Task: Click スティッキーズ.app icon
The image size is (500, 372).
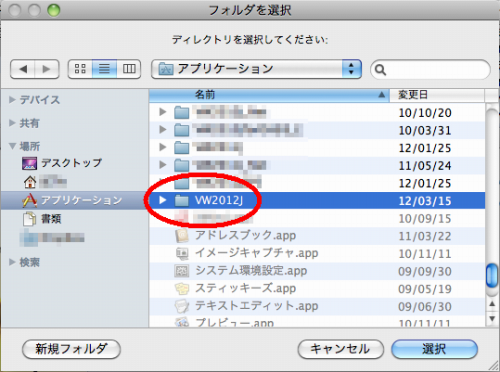Action: [182, 289]
